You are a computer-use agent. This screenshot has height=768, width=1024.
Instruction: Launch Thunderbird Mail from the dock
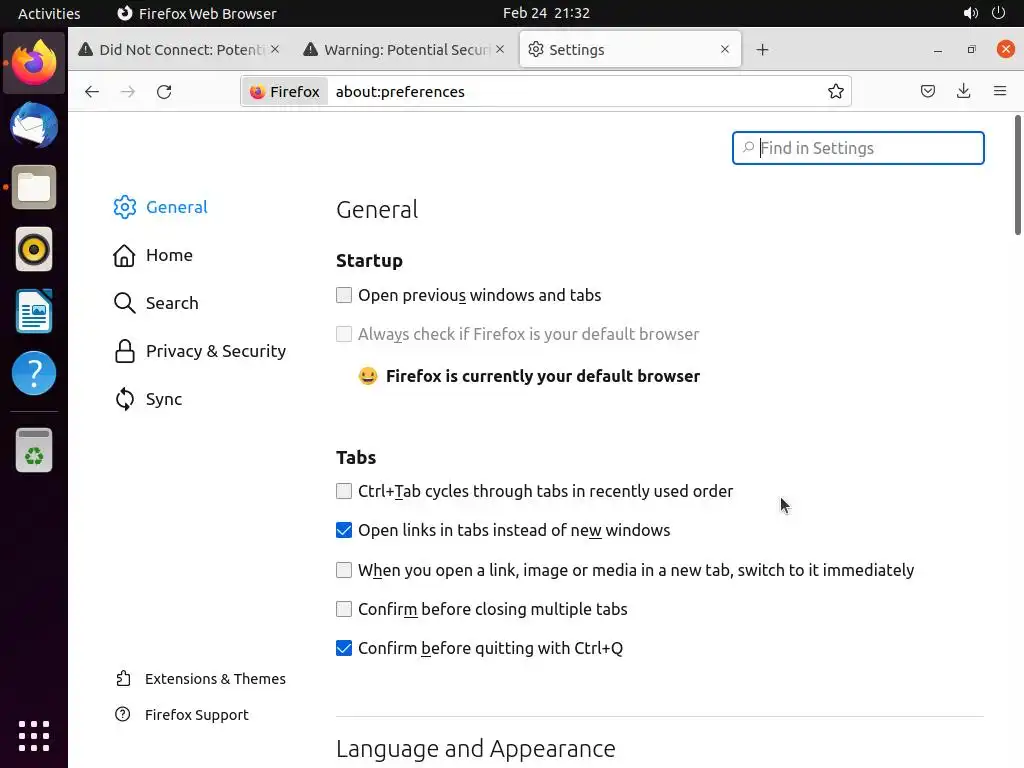(x=34, y=126)
